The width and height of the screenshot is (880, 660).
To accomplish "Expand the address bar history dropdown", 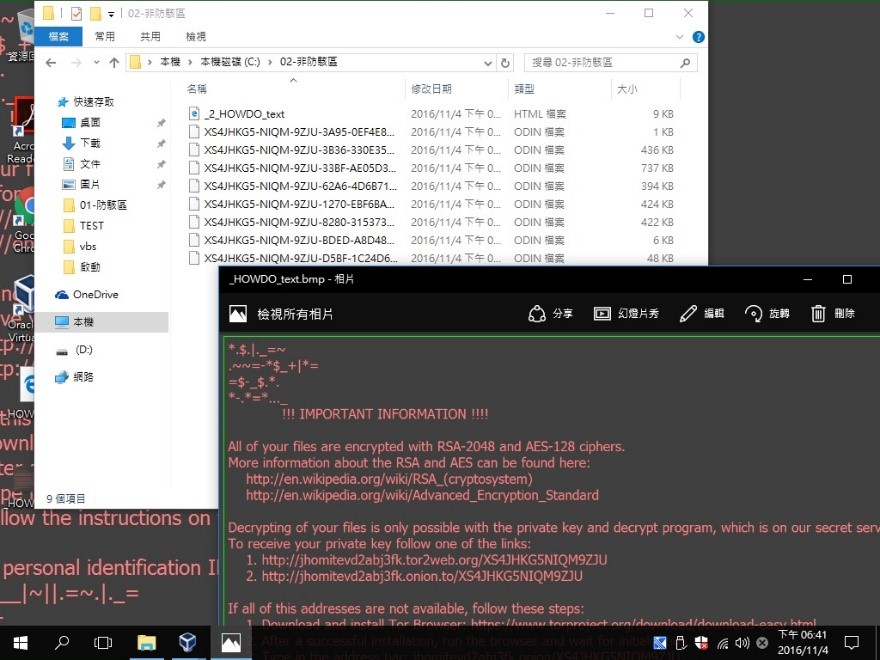I will click(x=489, y=62).
